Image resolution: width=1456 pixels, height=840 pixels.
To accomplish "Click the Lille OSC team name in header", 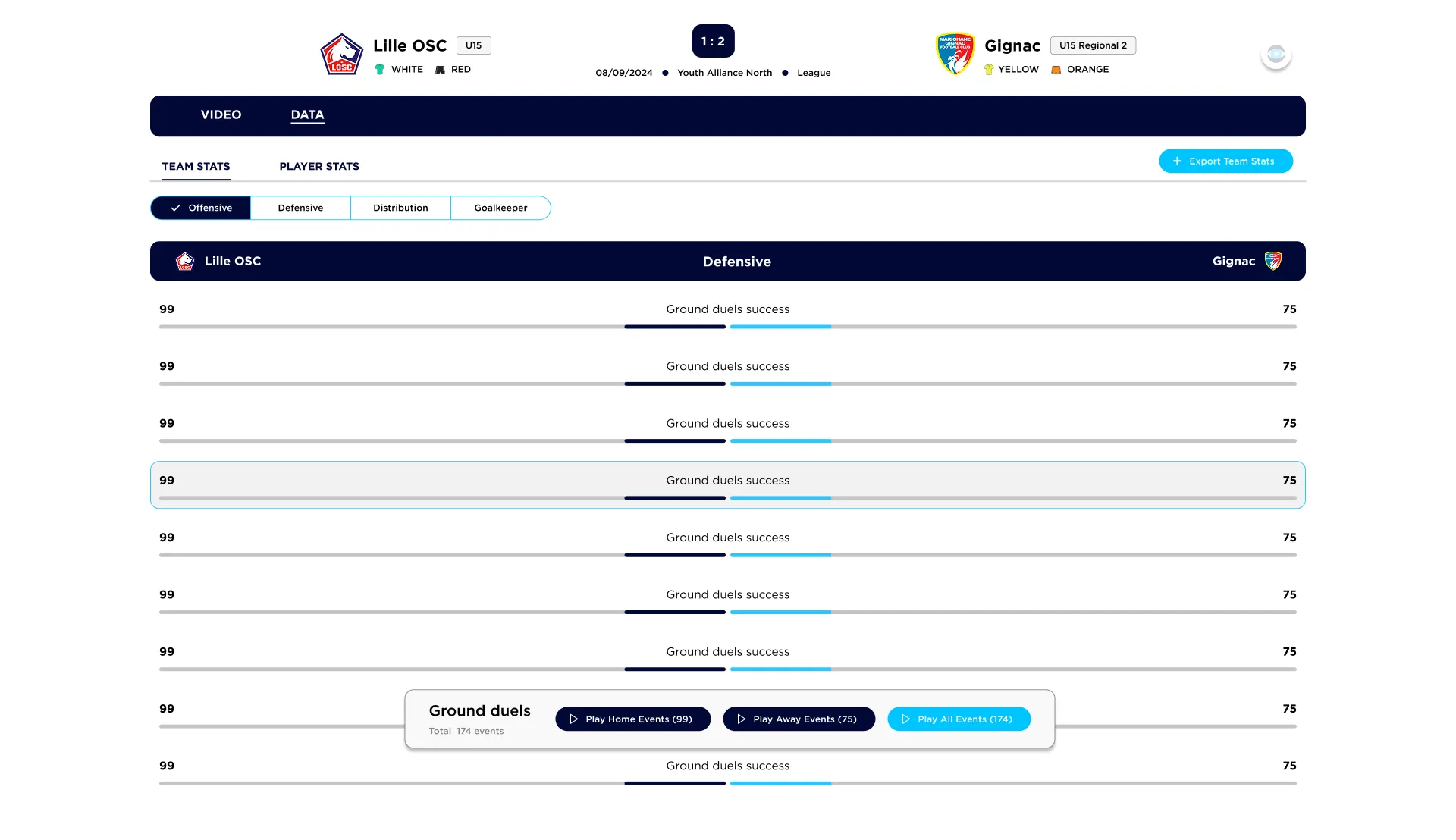I will point(409,45).
